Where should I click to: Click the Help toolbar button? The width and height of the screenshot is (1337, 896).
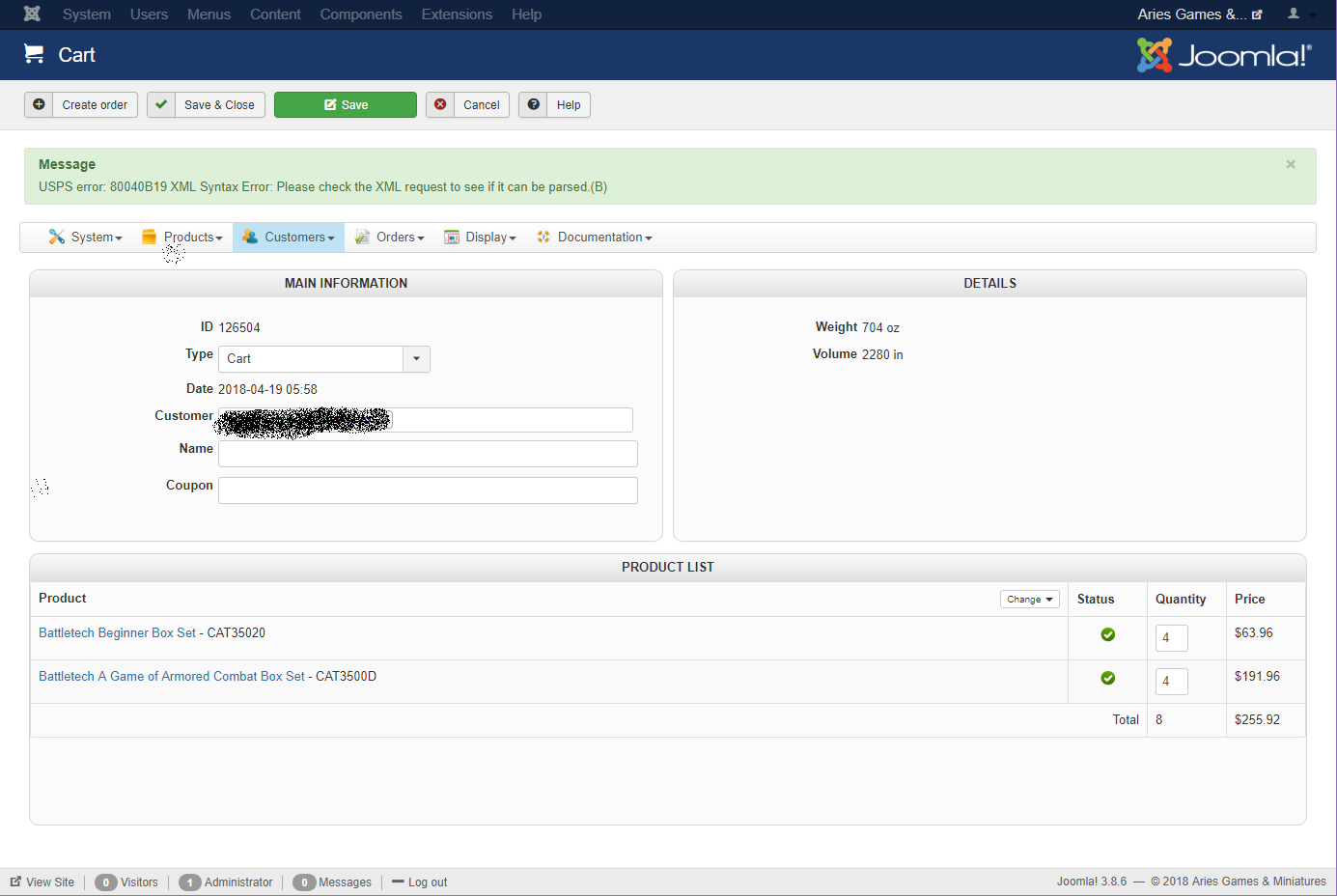[x=554, y=104]
